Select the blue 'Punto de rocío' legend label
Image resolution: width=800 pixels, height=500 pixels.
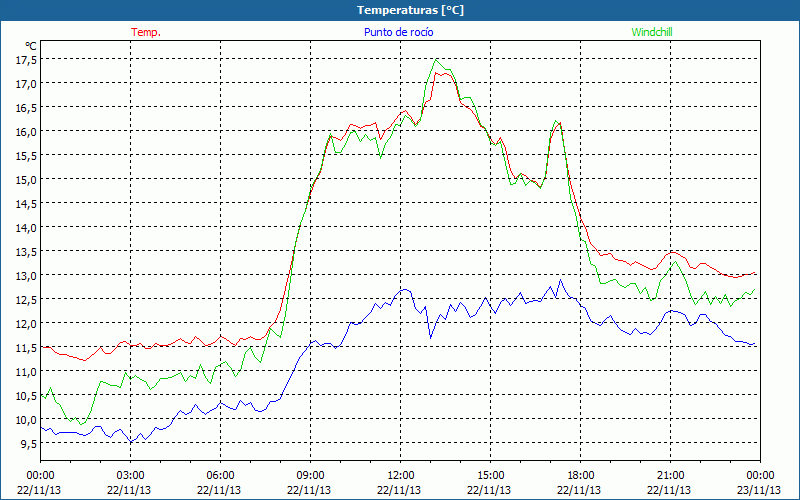399,32
